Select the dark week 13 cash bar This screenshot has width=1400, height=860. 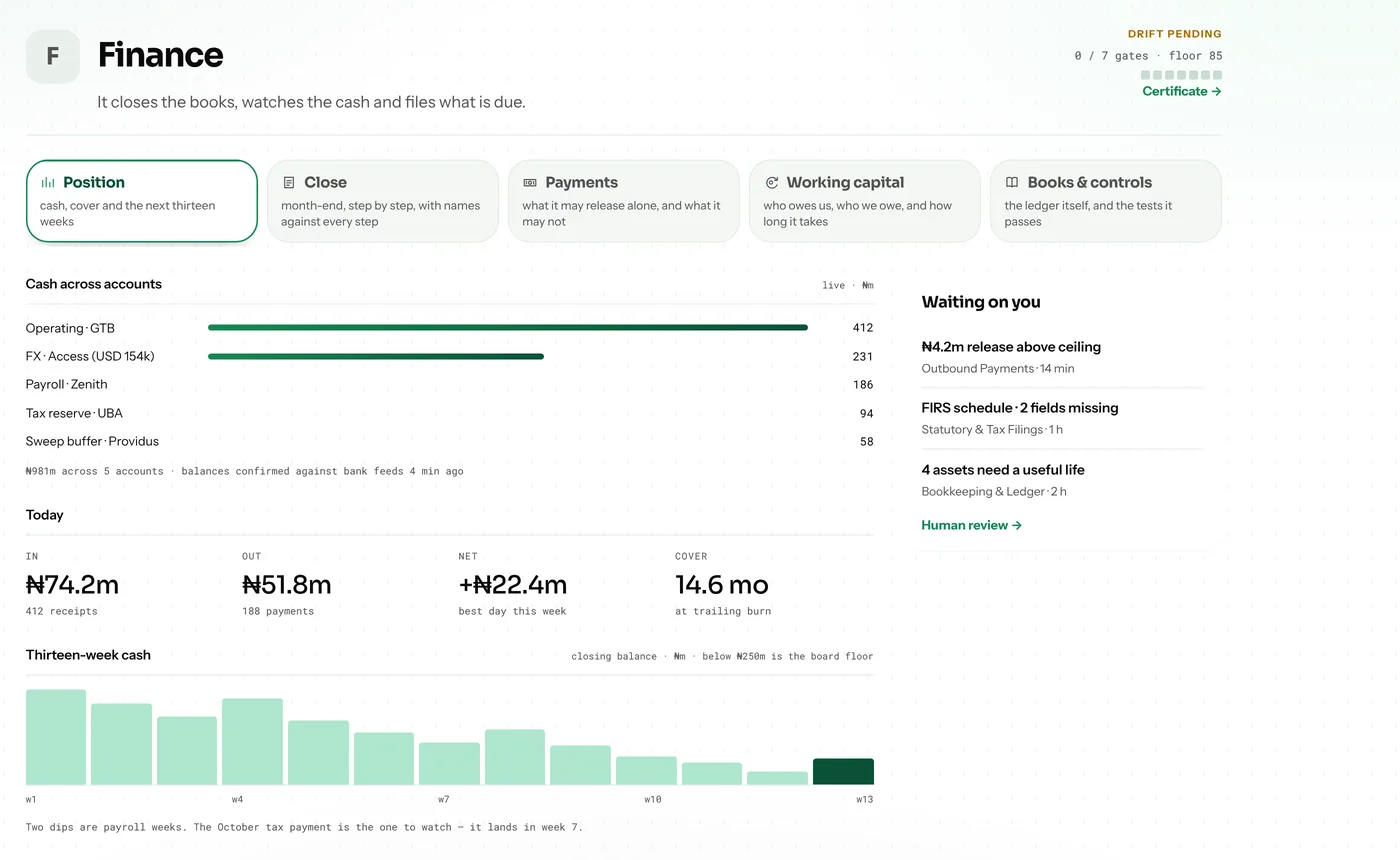tap(843, 772)
